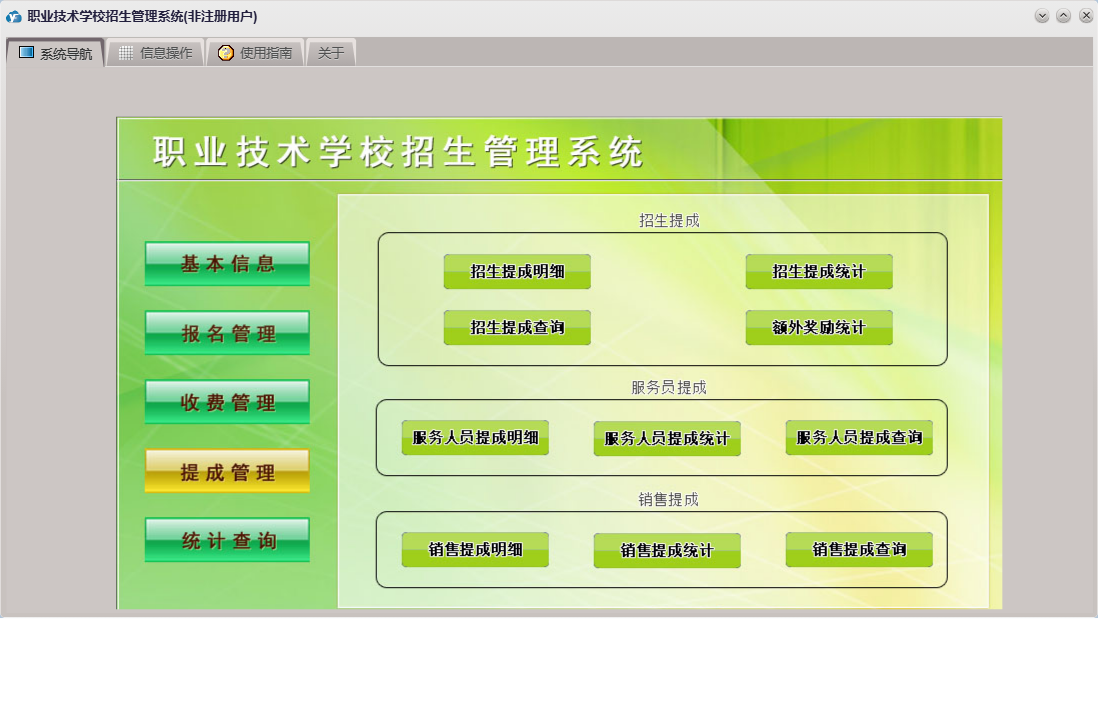
Task: Open 销售提成统计
Action: coord(667,551)
